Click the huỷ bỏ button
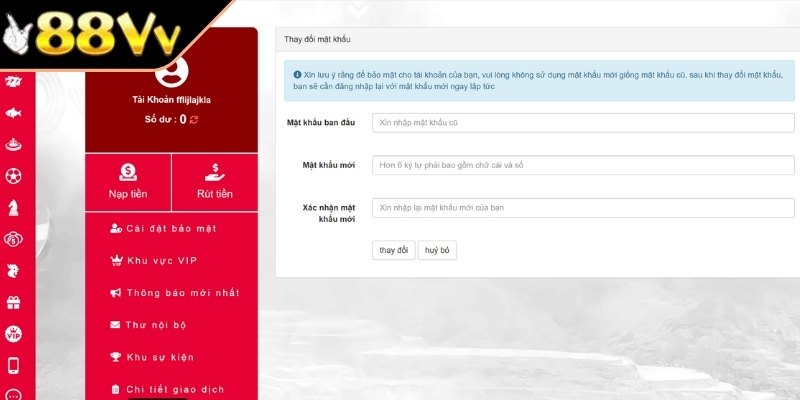The height and width of the screenshot is (400, 800). click(437, 250)
